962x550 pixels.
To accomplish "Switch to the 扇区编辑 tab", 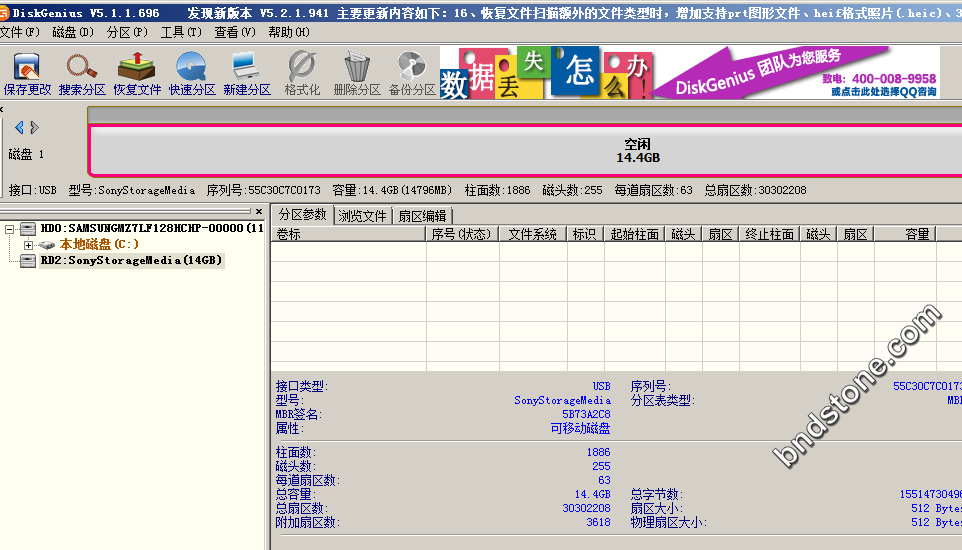I will (x=421, y=215).
